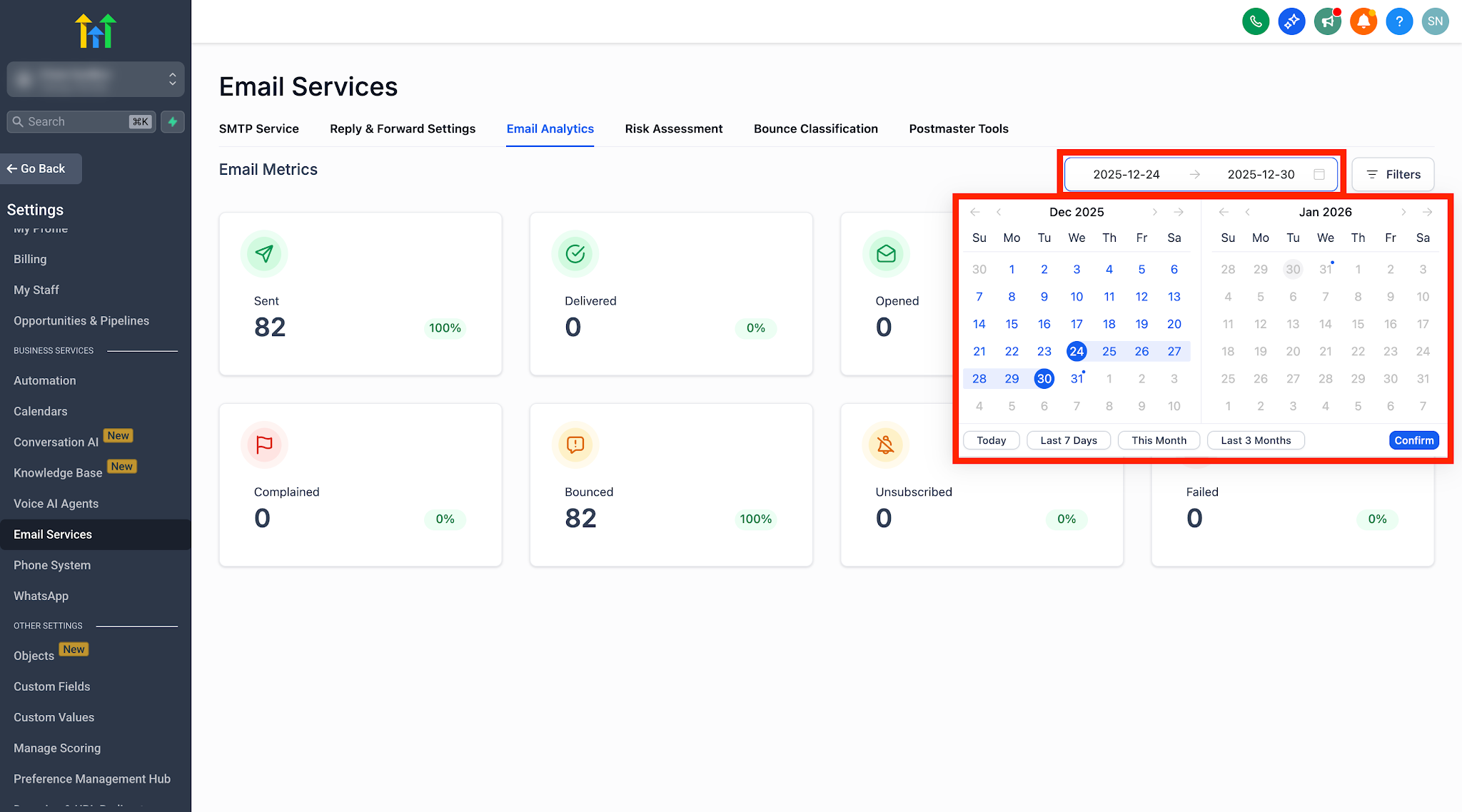The height and width of the screenshot is (812, 1462).
Task: Pick December 17 in the calendar
Action: [x=1077, y=324]
